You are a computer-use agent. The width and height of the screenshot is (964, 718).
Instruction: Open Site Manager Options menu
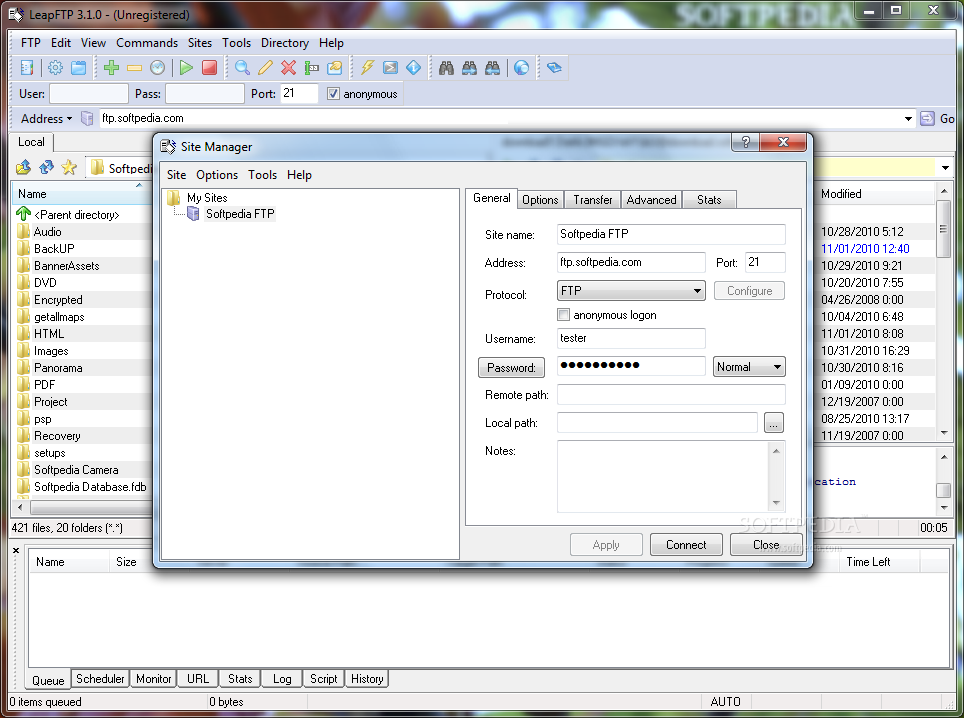click(217, 175)
